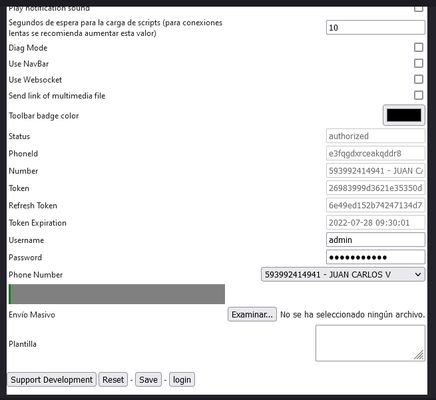Expand the Phone Number dropdown
Viewport: 436px width, 400px height.
click(x=343, y=275)
